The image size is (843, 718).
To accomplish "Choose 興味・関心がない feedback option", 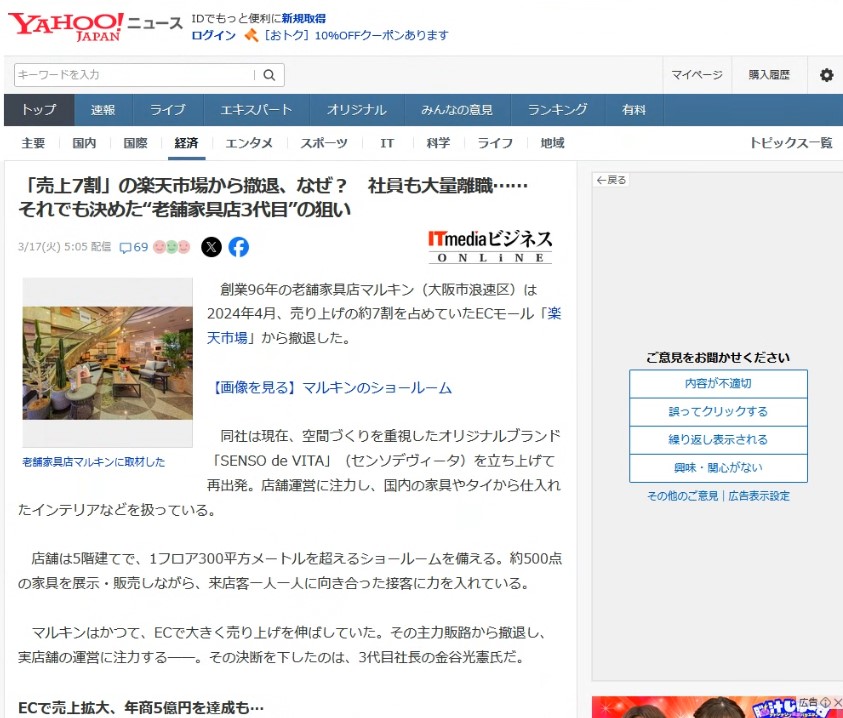I will coord(717,468).
